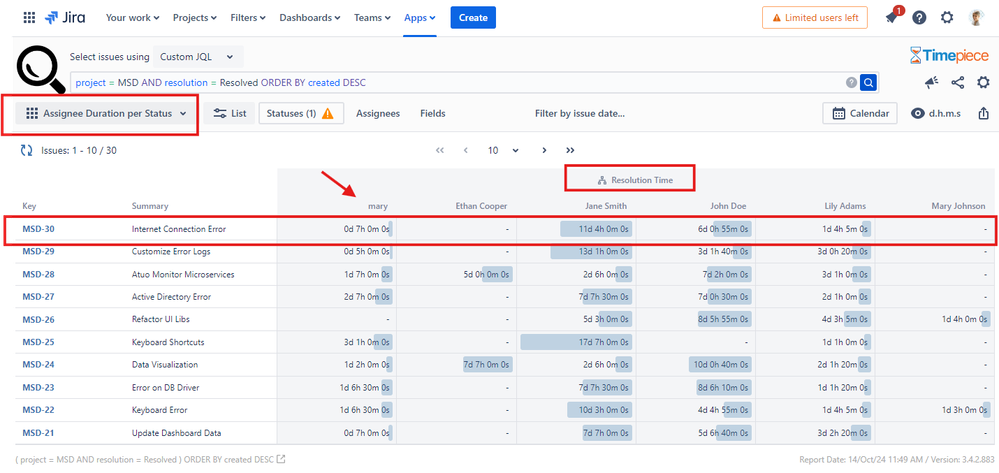Open the Dashboards menu
999x473 pixels.
tap(310, 18)
